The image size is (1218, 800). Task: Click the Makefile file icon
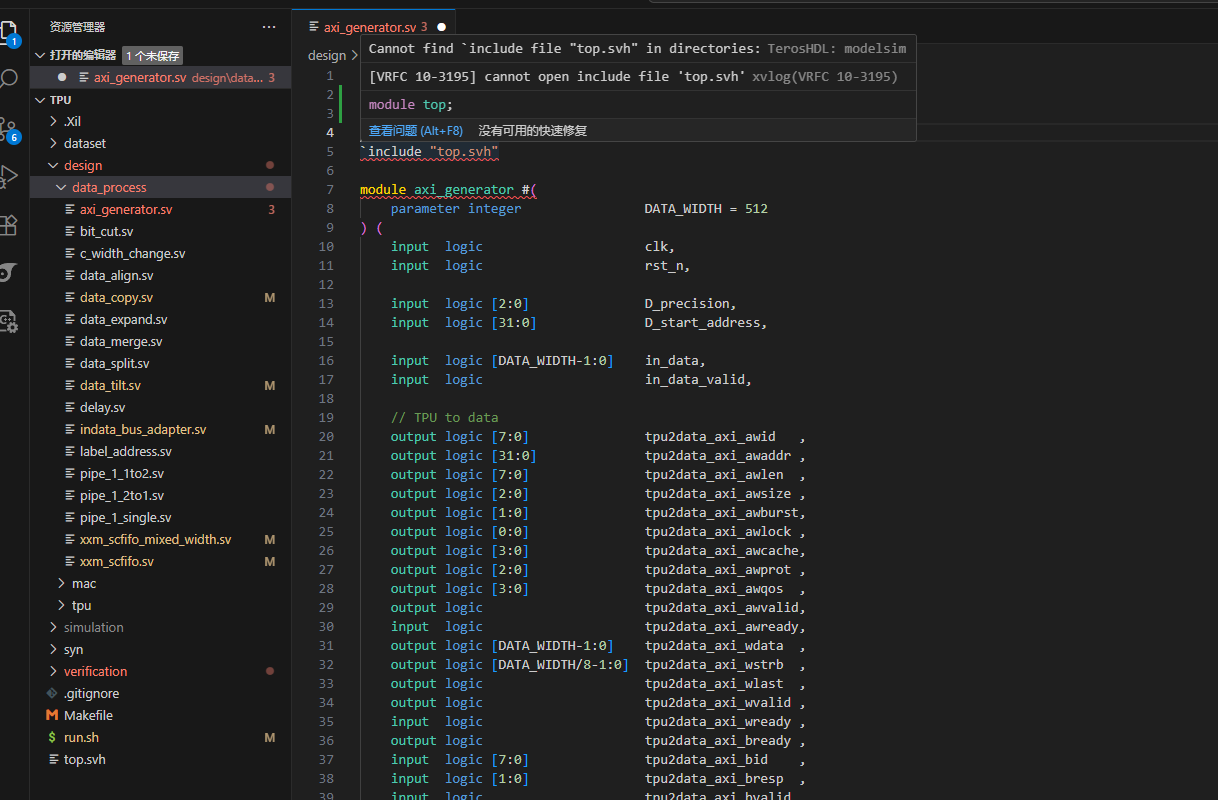pos(52,715)
